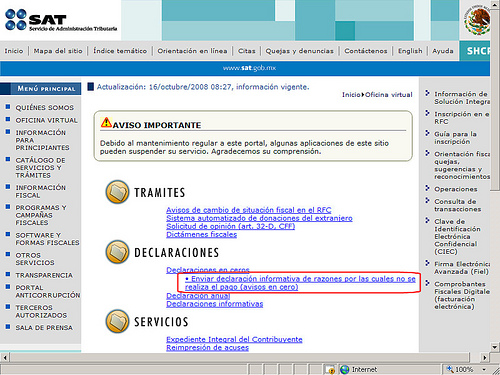Open Información Fiscal menu item
500x375 pixels.
coord(40,191)
